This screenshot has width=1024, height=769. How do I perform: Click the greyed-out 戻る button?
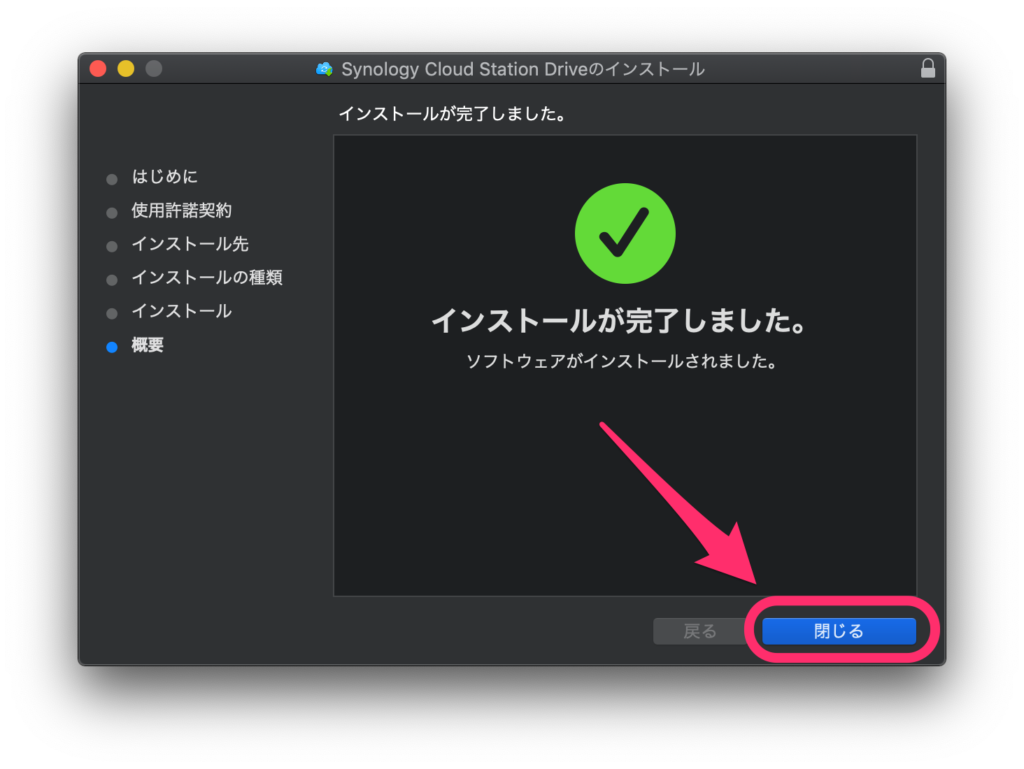pyautogui.click(x=699, y=631)
